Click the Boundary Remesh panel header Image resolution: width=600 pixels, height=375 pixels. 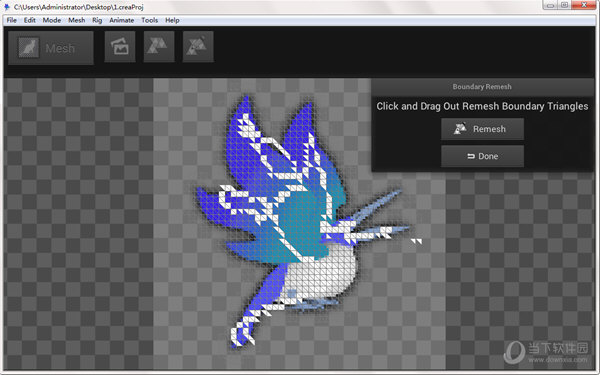pyautogui.click(x=482, y=87)
